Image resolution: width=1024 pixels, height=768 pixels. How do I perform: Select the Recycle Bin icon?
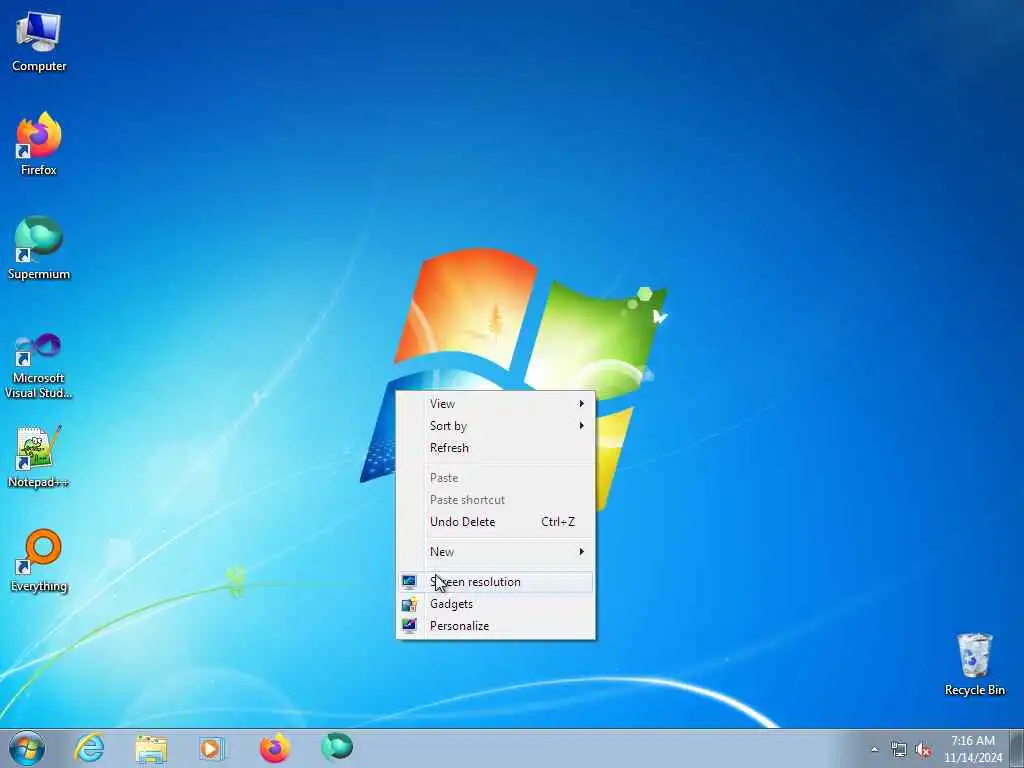point(974,665)
